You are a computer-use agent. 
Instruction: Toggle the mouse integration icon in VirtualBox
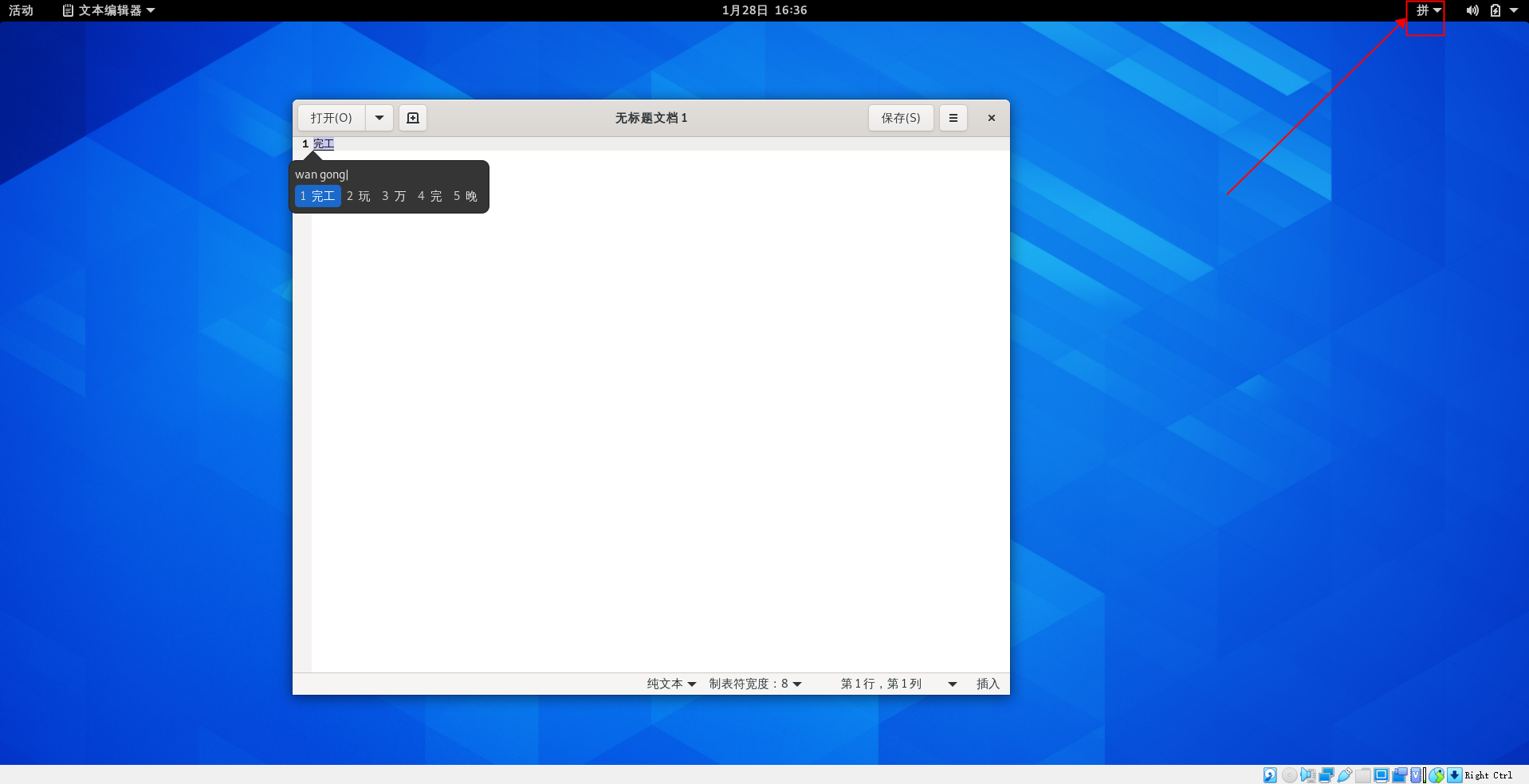pos(1438,775)
